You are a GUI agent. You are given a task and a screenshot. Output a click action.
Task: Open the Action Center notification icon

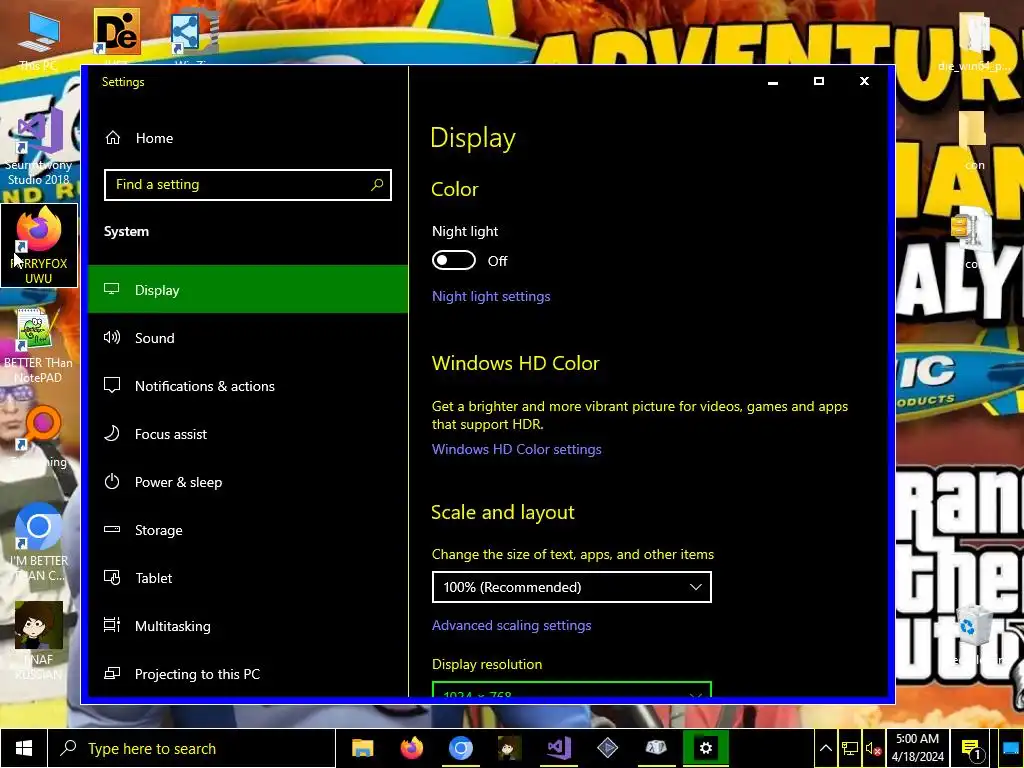point(971,748)
